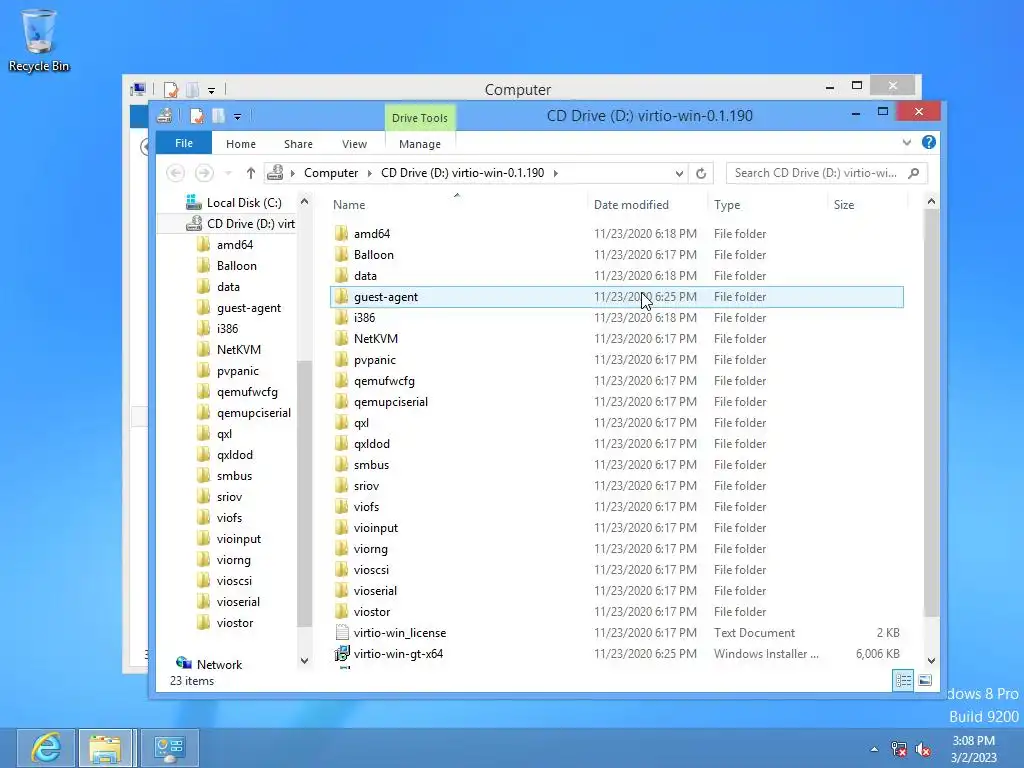Click smbus in navigation tree
1024x768 pixels.
234,476
